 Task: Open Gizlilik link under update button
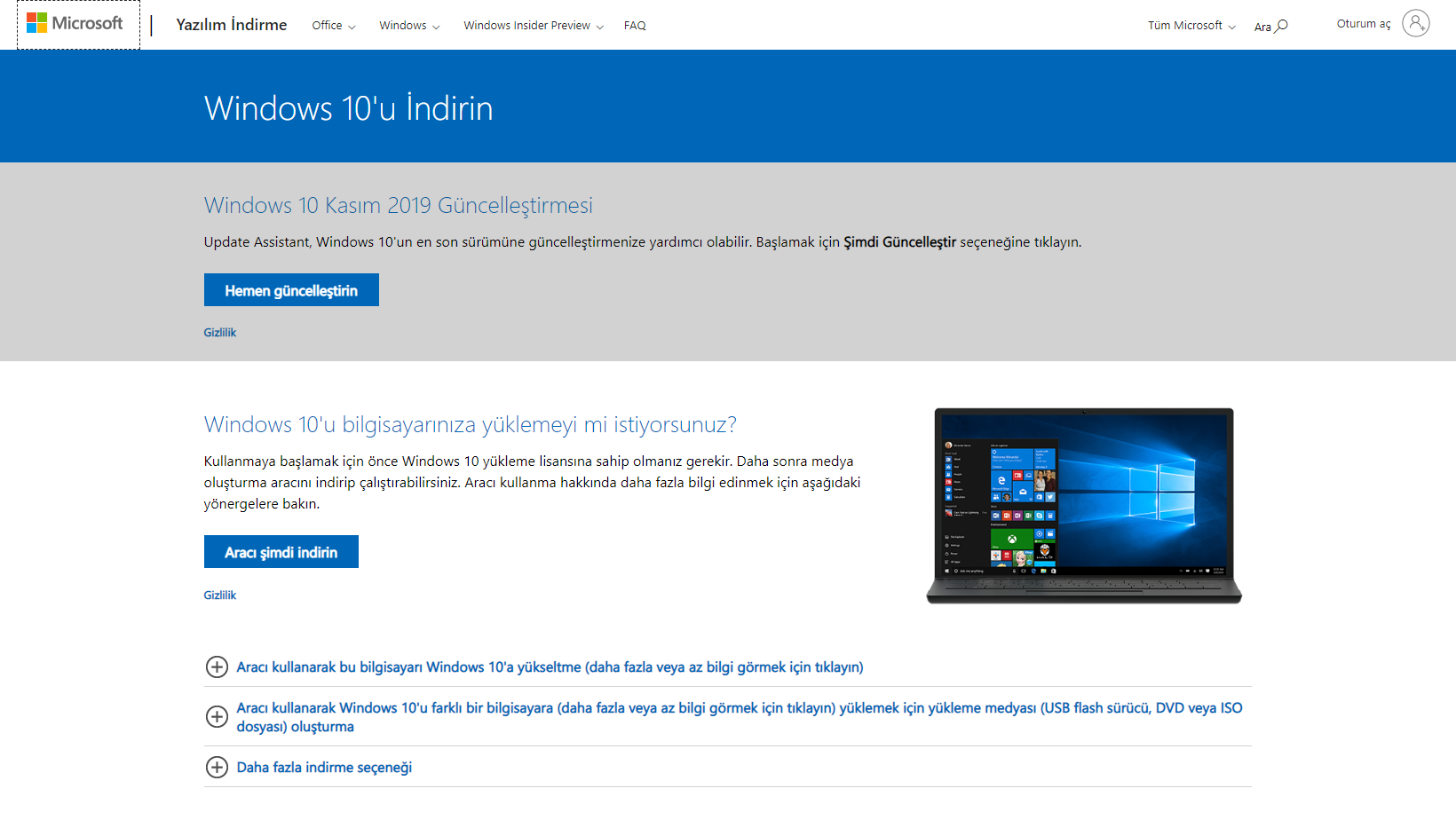point(220,333)
